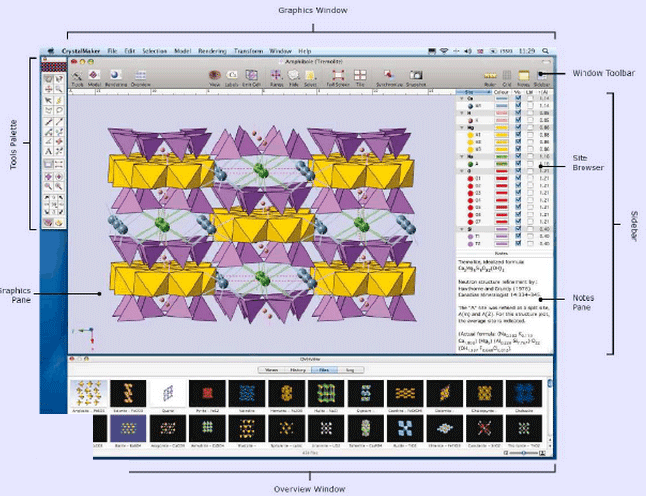
Task: Click the Unit Cell toolbar icon
Action: point(251,77)
